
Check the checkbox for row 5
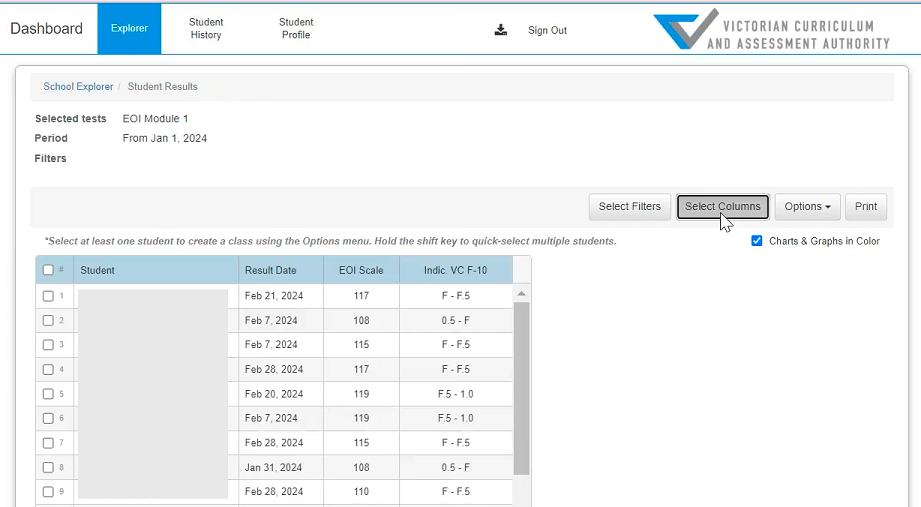(x=48, y=394)
